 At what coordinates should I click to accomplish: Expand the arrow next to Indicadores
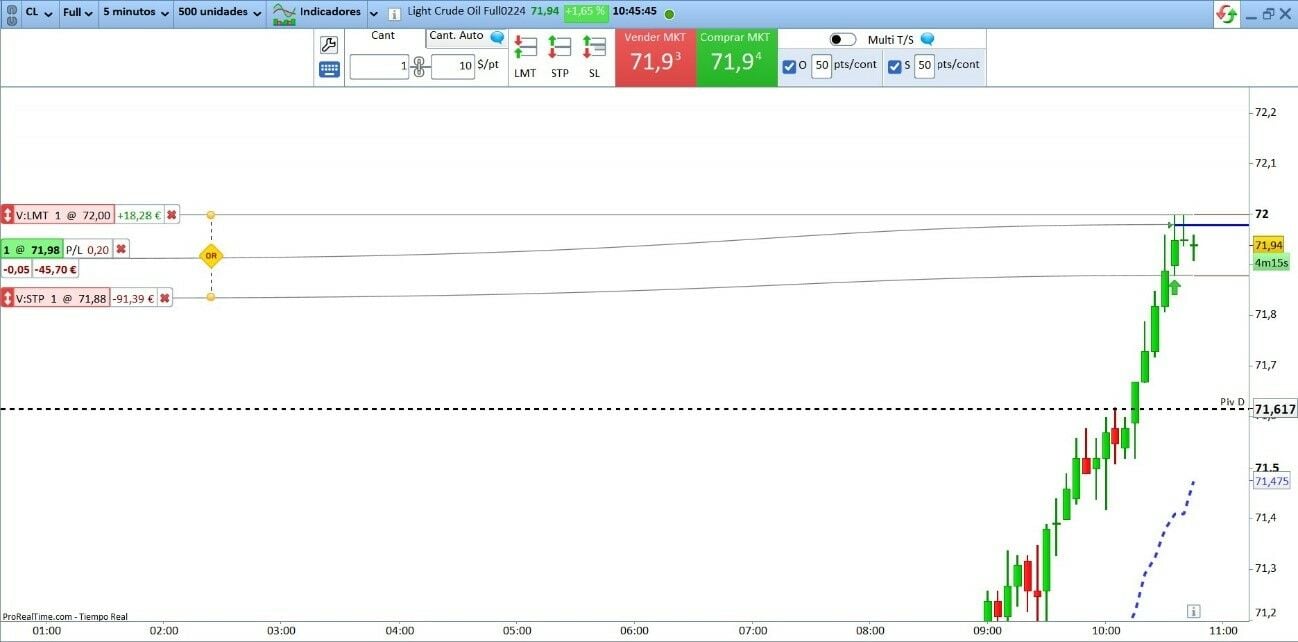coord(373,14)
